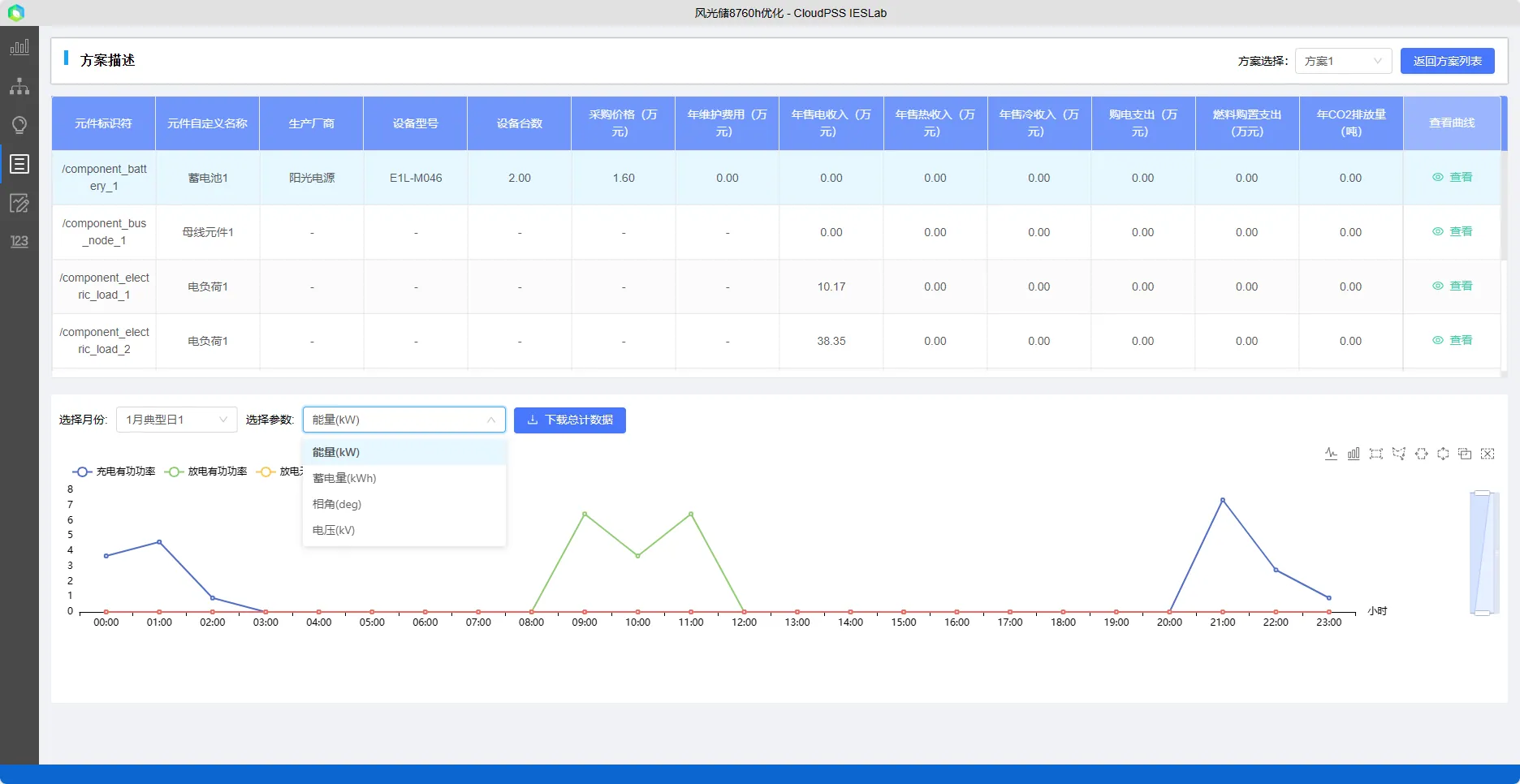Open the bar chart sidebar page
Image resolution: width=1520 pixels, height=784 pixels.
coord(19,47)
